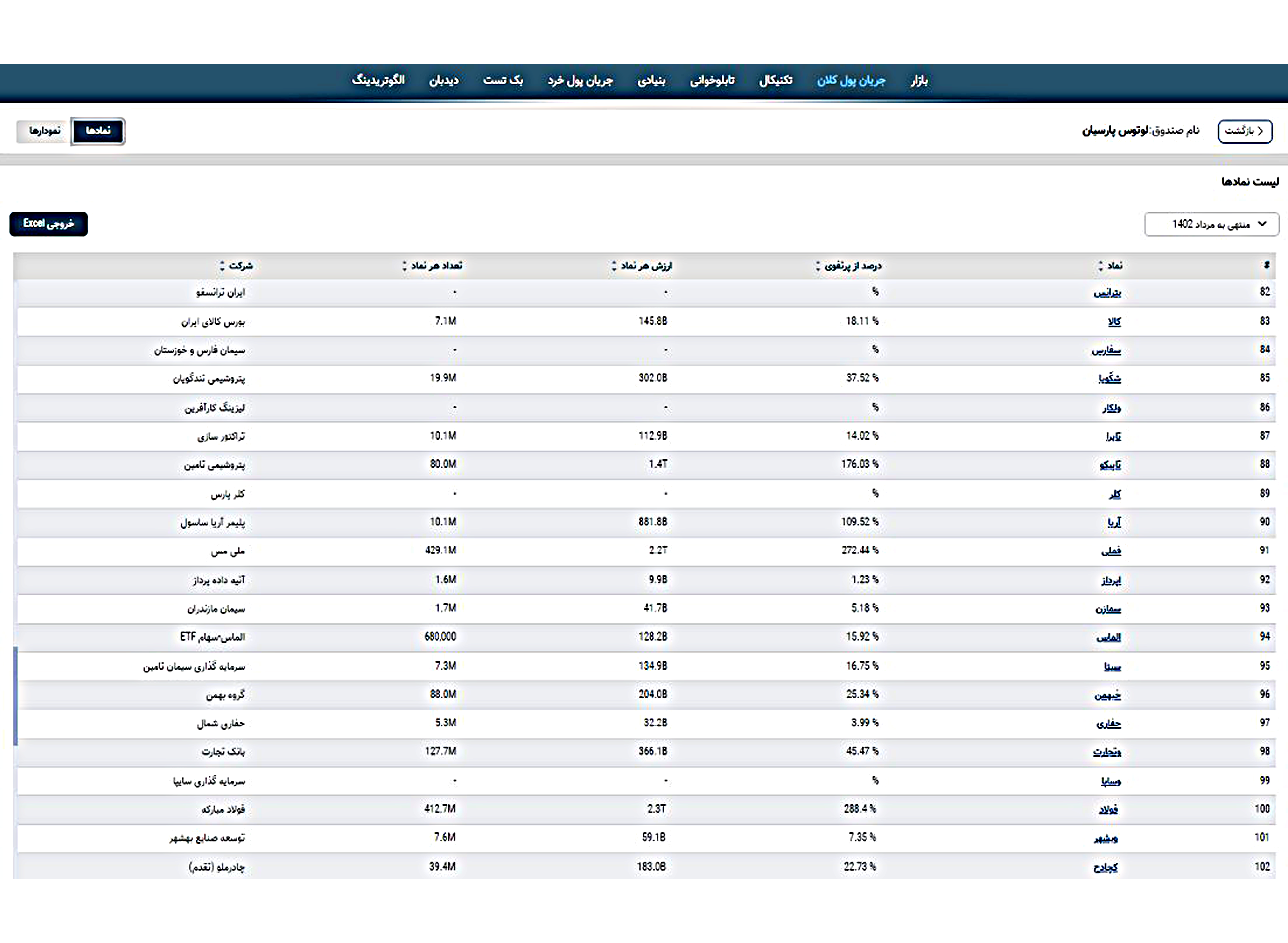Image resolution: width=1288 pixels, height=943 pixels.
Task: Select count cell 127.7M
Action: pyautogui.click(x=440, y=751)
